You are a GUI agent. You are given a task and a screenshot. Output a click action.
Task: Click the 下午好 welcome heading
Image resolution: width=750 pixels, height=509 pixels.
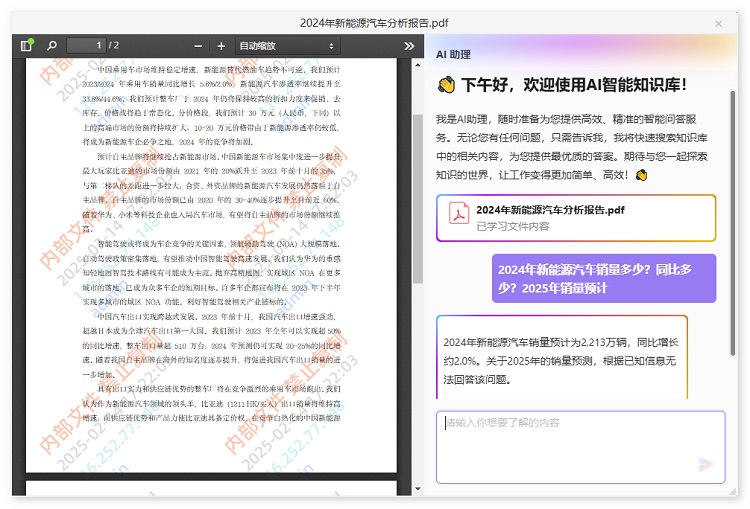[574, 85]
